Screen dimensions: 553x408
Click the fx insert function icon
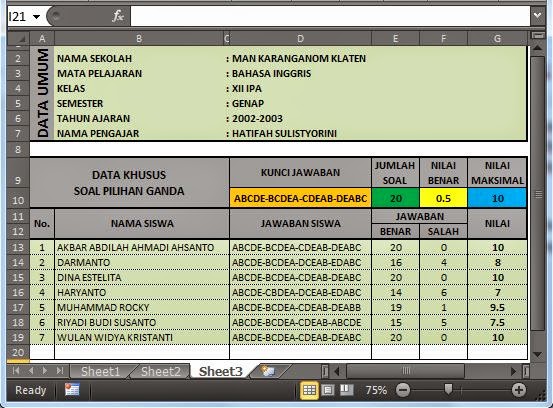118,16
